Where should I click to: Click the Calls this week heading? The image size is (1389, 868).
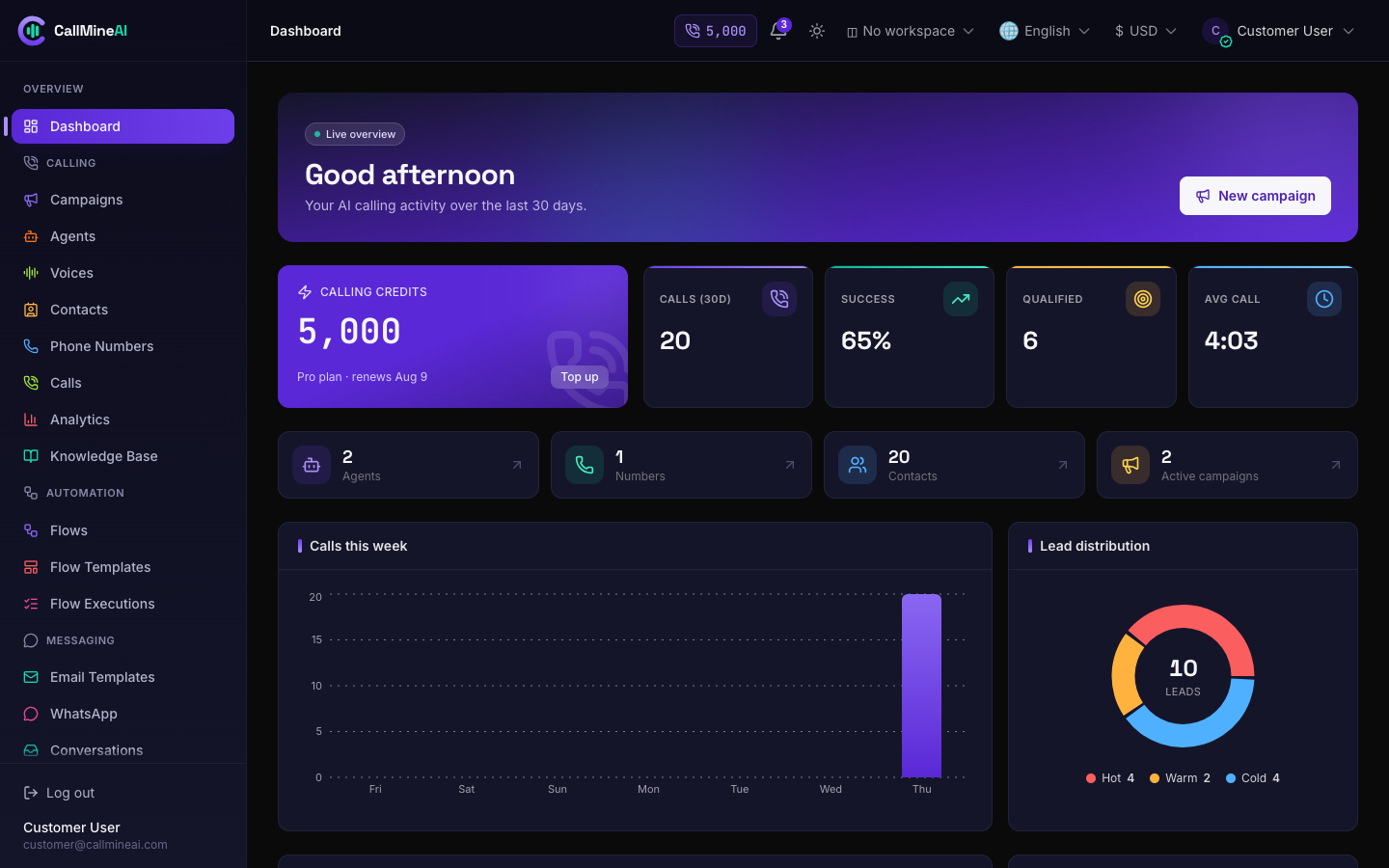358,546
